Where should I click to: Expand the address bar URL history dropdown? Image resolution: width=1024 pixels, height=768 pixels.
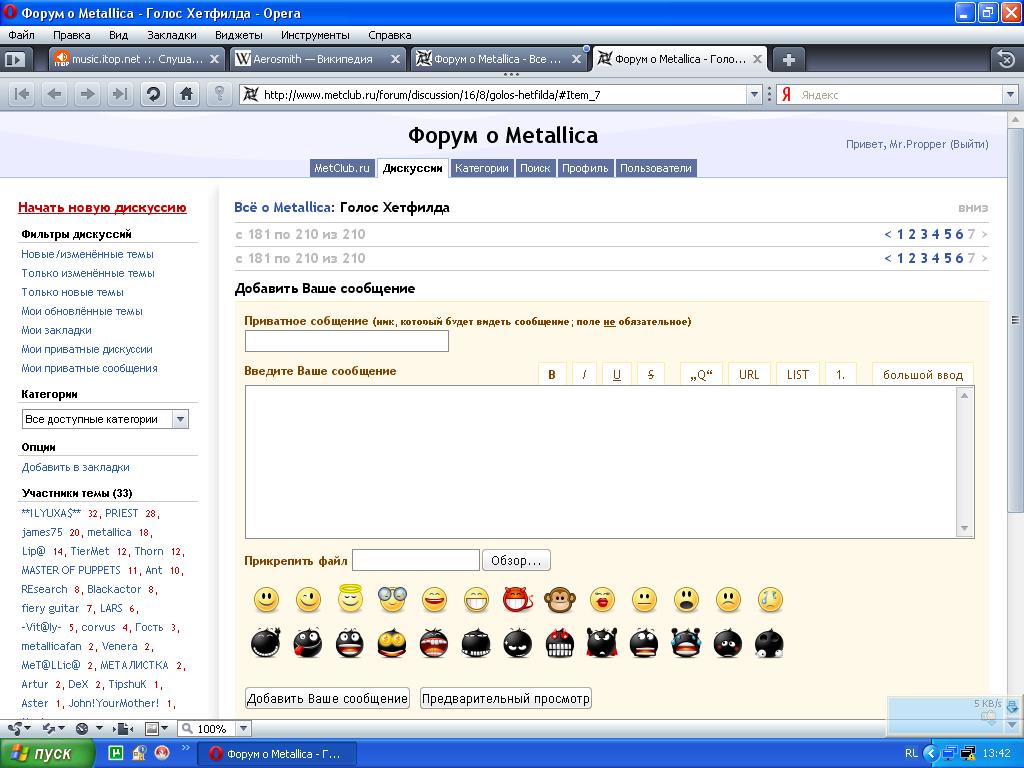coord(755,95)
